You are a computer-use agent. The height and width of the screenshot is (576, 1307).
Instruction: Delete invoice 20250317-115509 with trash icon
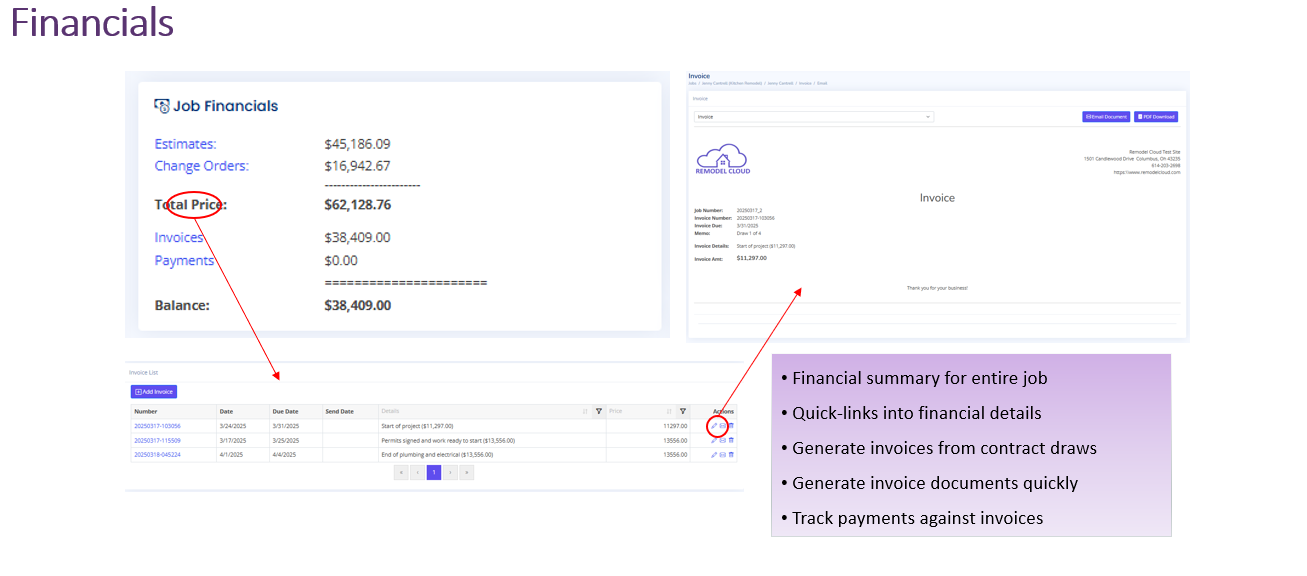(x=731, y=440)
